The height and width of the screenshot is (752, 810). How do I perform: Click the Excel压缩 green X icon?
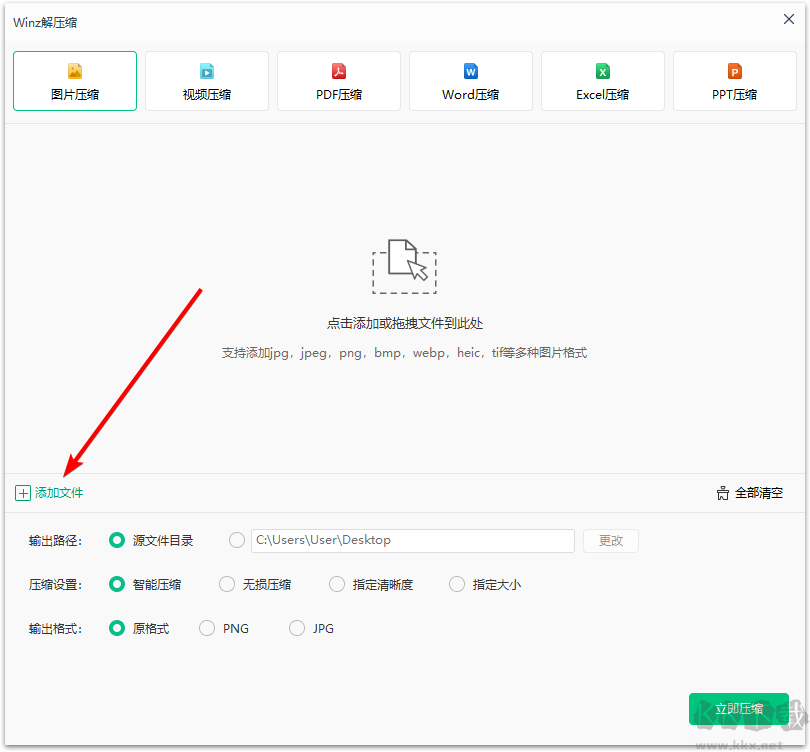pos(603,70)
